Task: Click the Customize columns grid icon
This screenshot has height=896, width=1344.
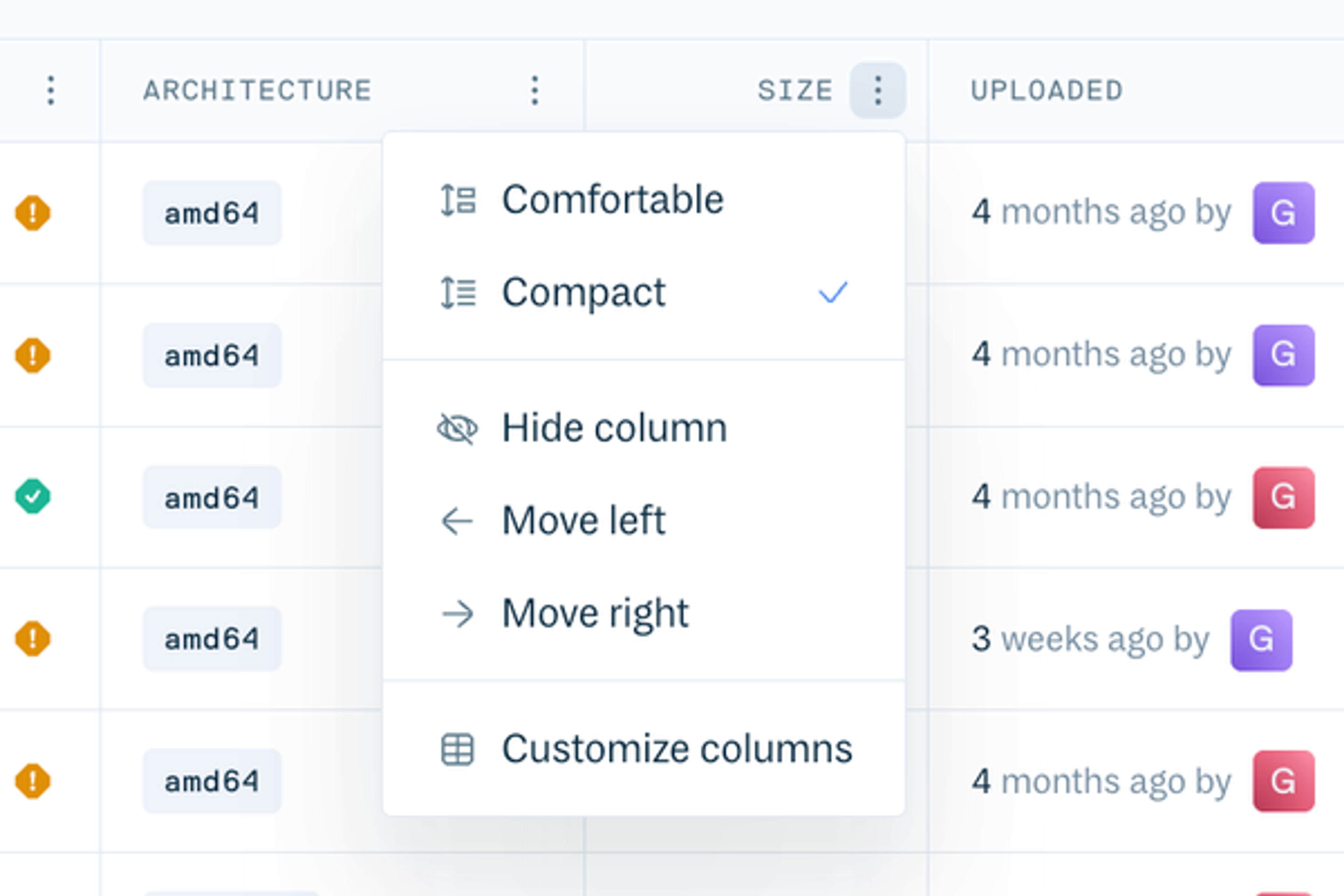Action: pos(457,749)
